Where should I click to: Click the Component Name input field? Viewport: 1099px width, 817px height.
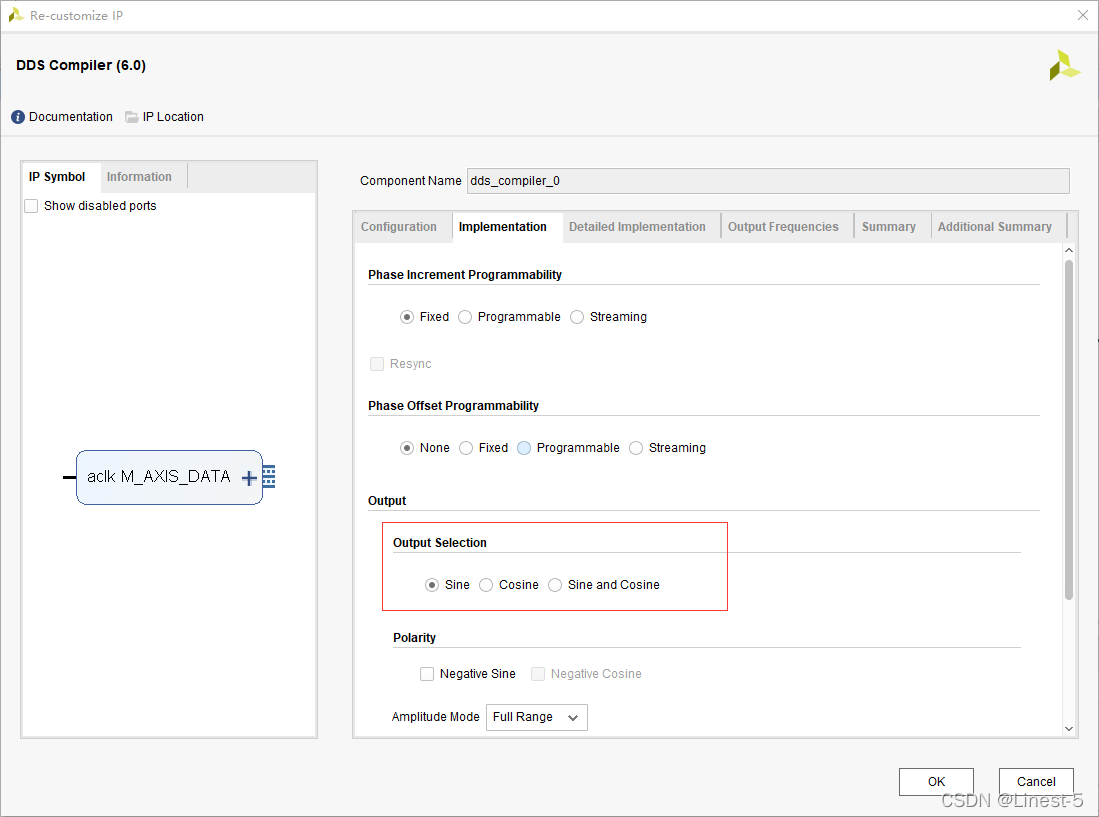coord(768,181)
